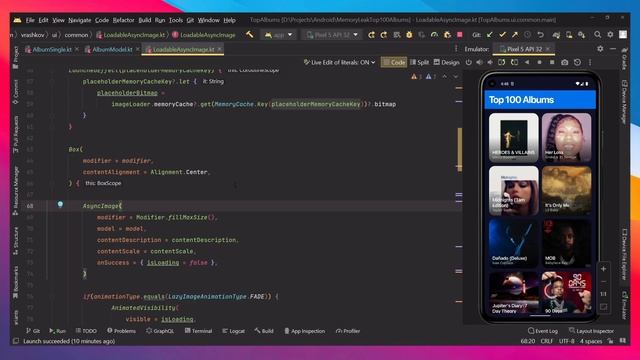Click the emulator rotate left icon
Image resolution: width=640 pixels, height=360 pixels.
502,62
